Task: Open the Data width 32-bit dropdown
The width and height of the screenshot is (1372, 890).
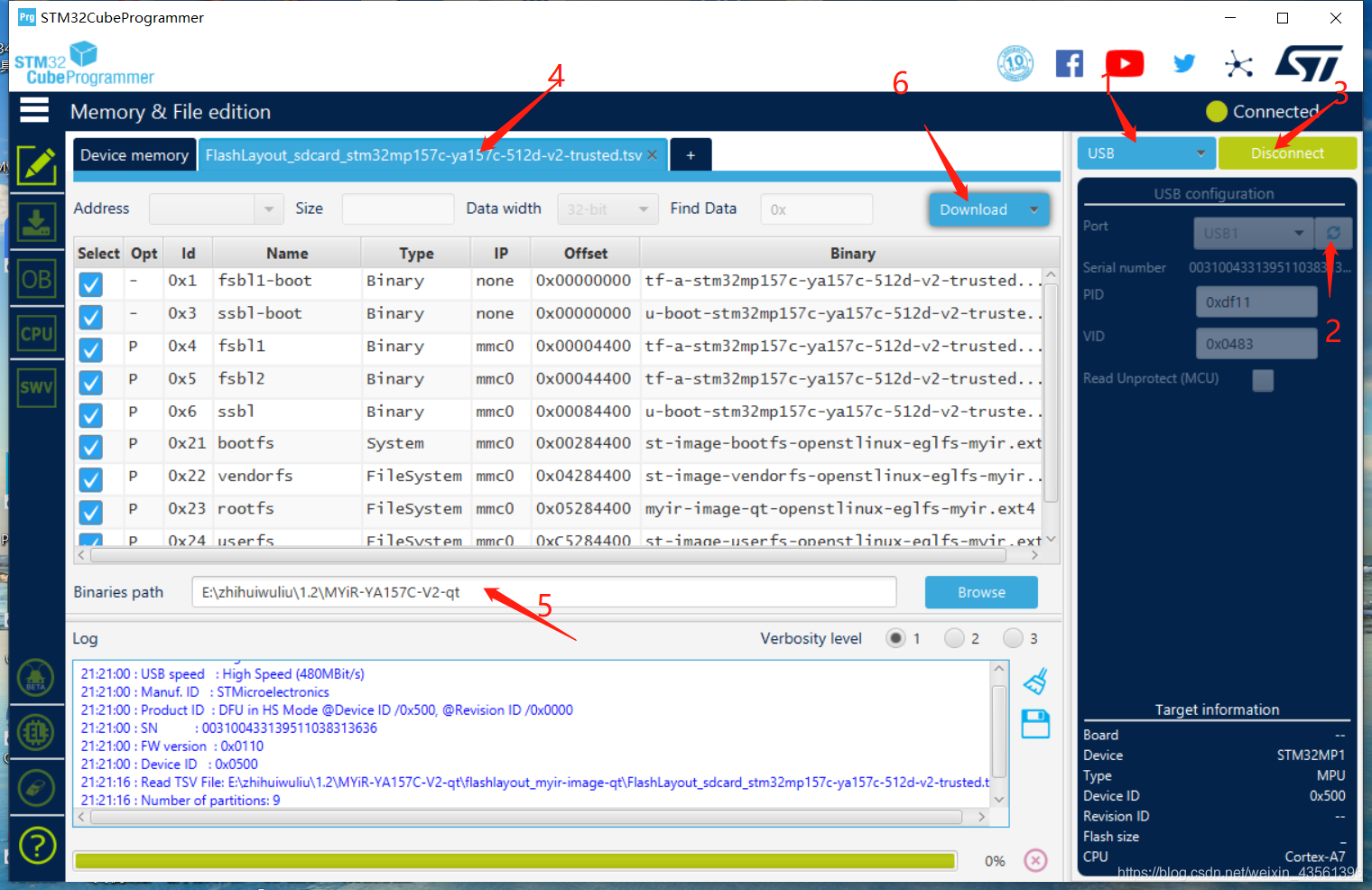Action: [x=607, y=209]
